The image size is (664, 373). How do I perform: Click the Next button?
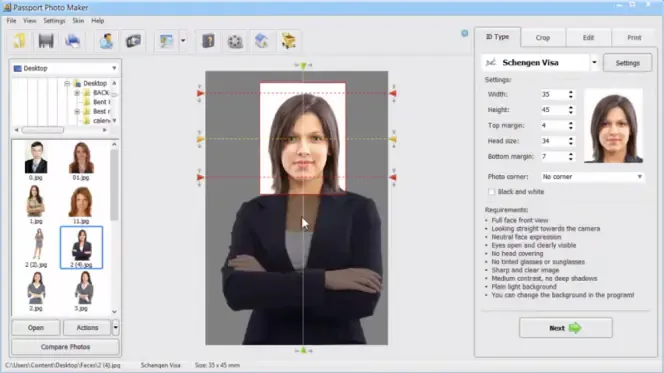pos(565,328)
